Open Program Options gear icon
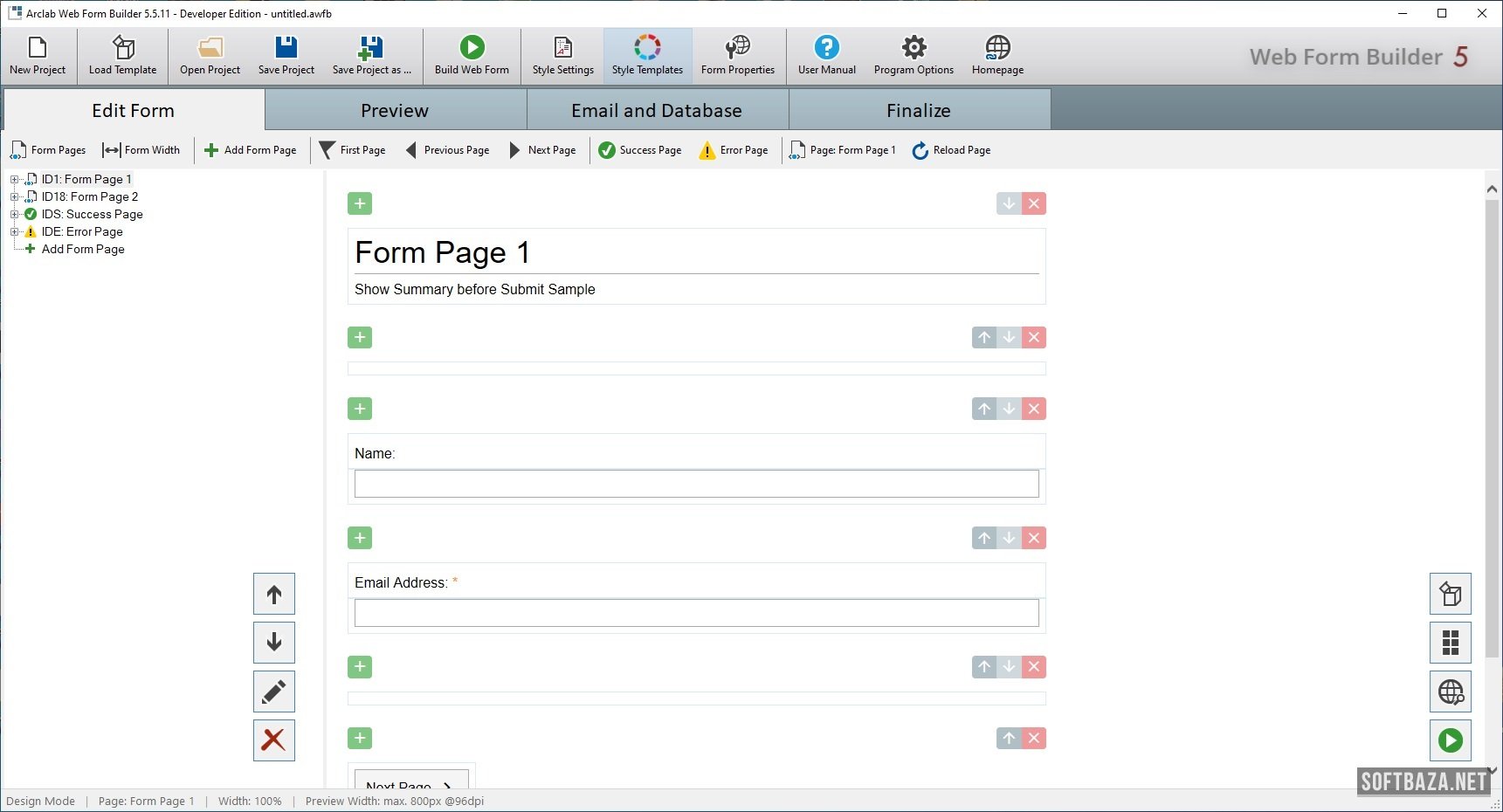The width and height of the screenshot is (1503, 812). (914, 48)
